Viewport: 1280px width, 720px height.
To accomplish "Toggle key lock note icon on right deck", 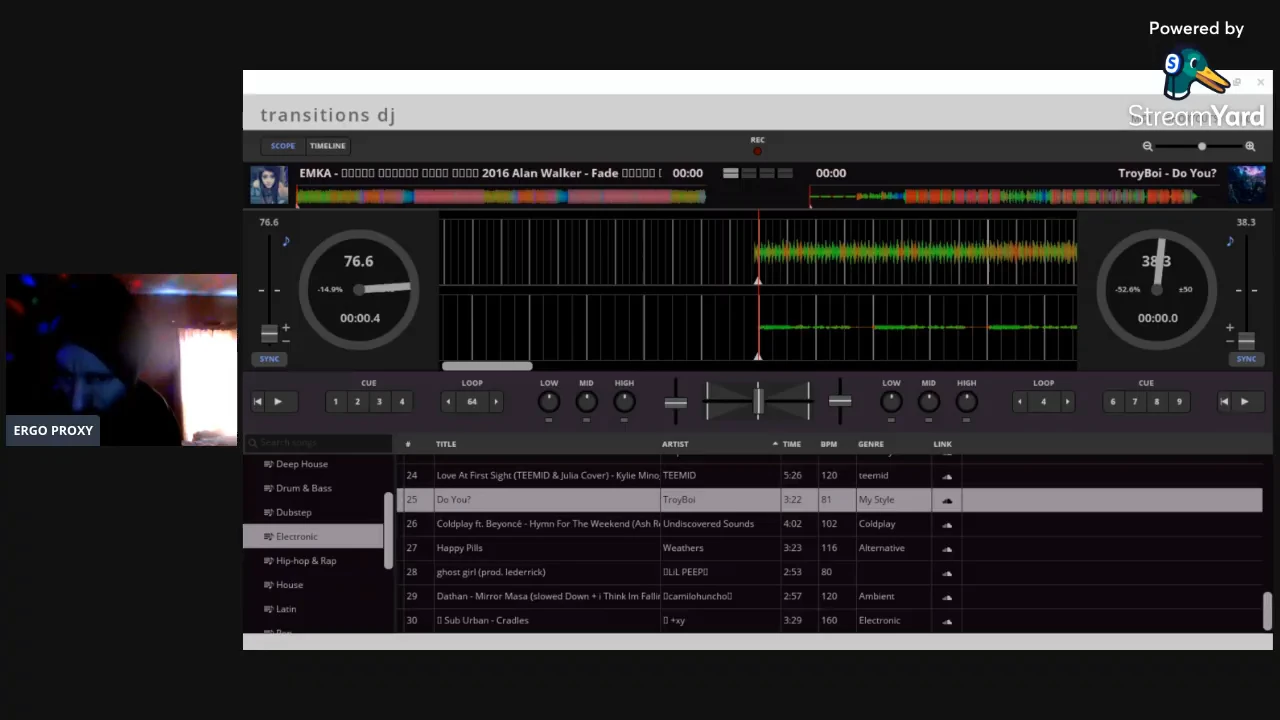I will click(1230, 241).
